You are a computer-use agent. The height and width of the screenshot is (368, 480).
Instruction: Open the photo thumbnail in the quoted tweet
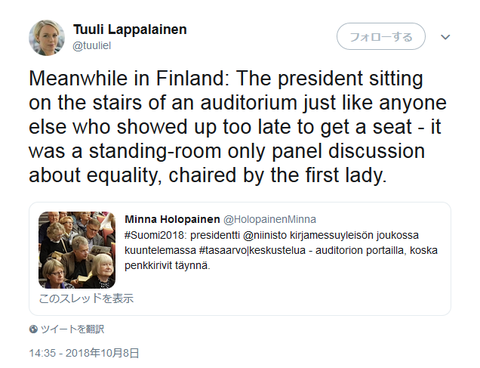(77, 250)
